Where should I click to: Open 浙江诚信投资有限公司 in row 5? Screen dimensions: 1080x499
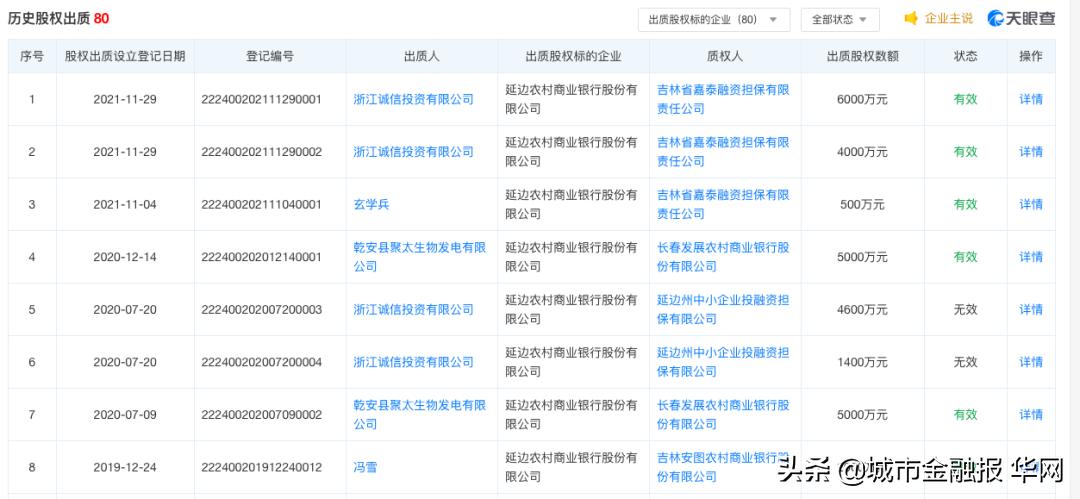[x=413, y=309]
